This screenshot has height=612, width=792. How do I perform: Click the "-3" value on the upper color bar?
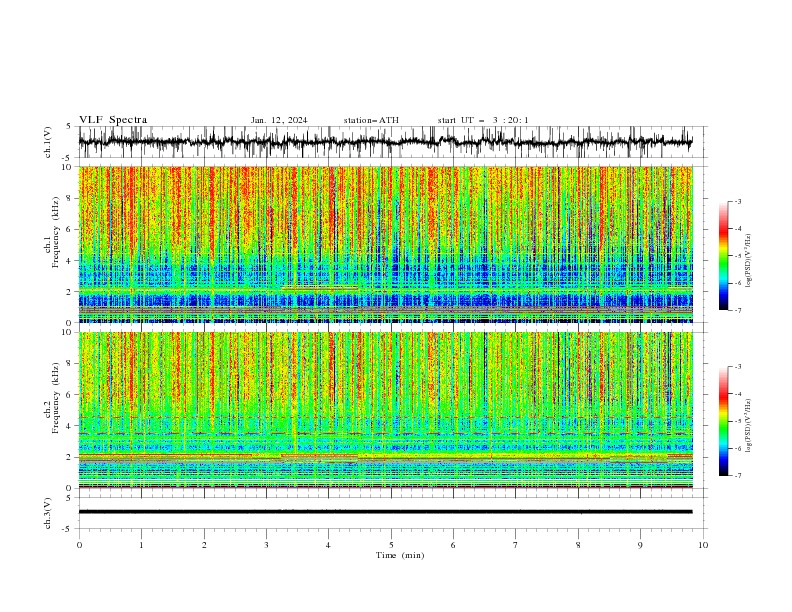[737, 201]
